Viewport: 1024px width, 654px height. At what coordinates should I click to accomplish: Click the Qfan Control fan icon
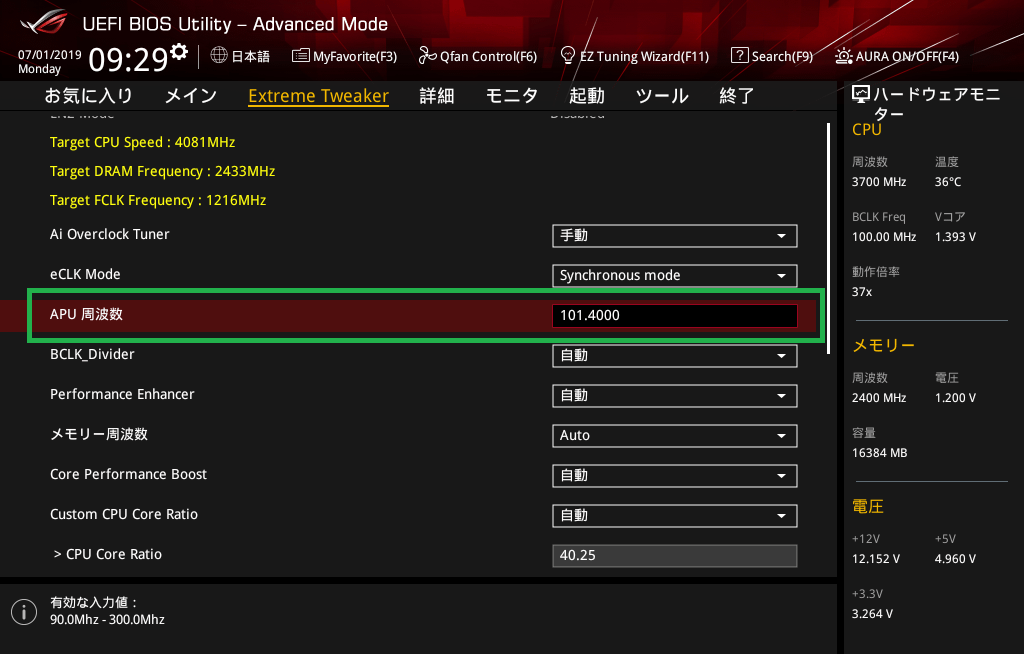[427, 56]
